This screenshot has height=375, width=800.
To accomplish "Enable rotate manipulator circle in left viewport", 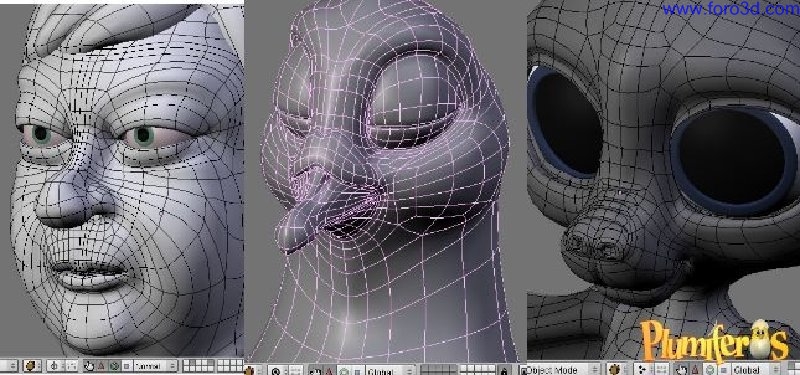I will (x=115, y=366).
